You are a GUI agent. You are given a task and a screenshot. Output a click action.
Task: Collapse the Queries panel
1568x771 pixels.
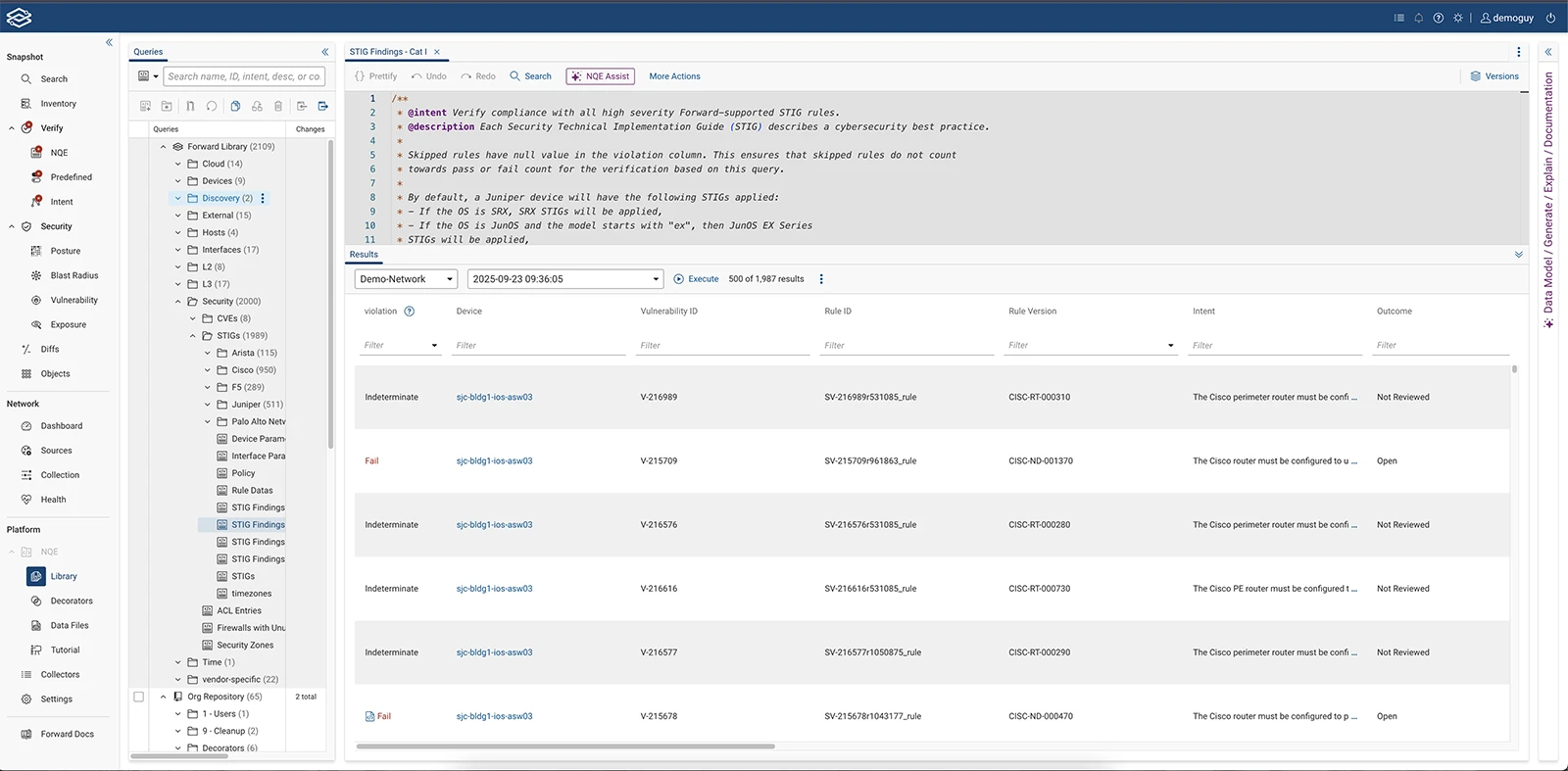324,52
